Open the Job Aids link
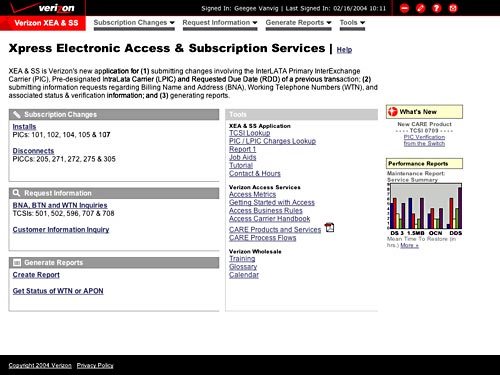The image size is (500, 375). [x=243, y=157]
